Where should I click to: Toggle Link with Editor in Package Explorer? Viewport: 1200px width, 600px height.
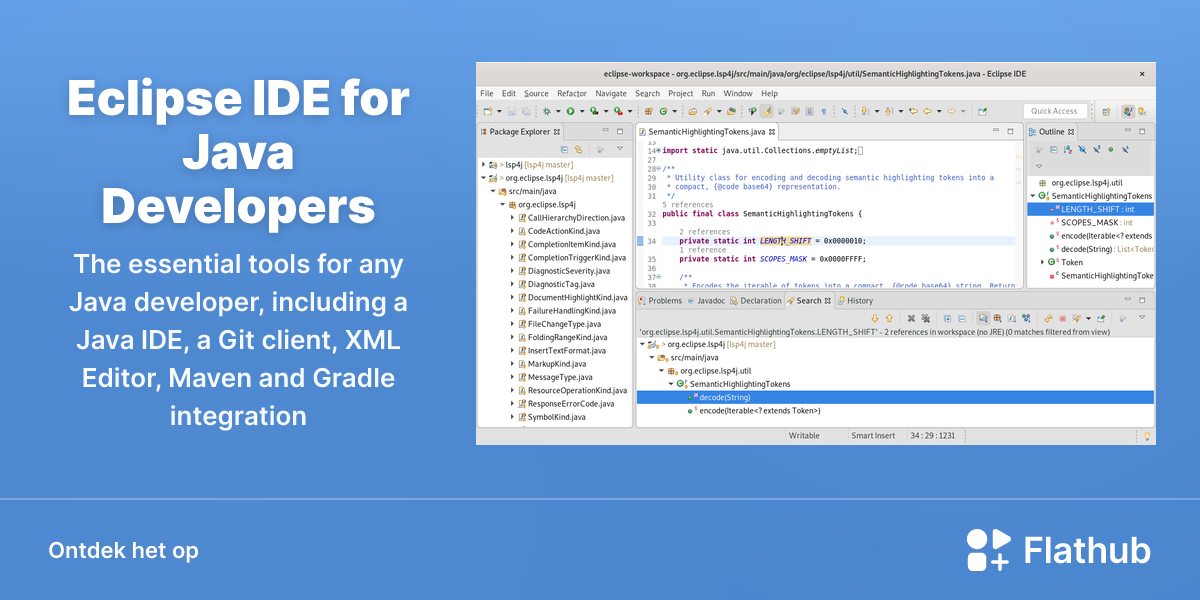[578, 149]
